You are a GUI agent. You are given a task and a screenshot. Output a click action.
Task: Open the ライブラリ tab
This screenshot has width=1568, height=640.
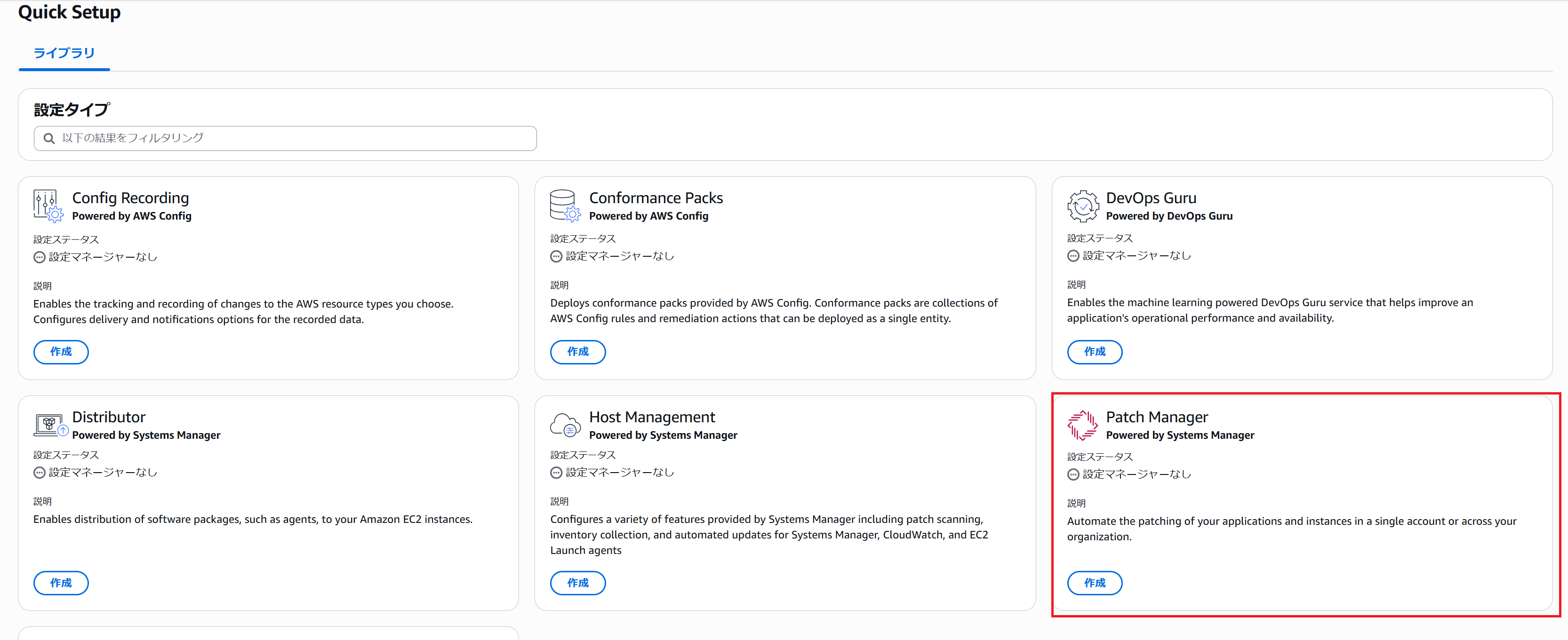tap(64, 53)
